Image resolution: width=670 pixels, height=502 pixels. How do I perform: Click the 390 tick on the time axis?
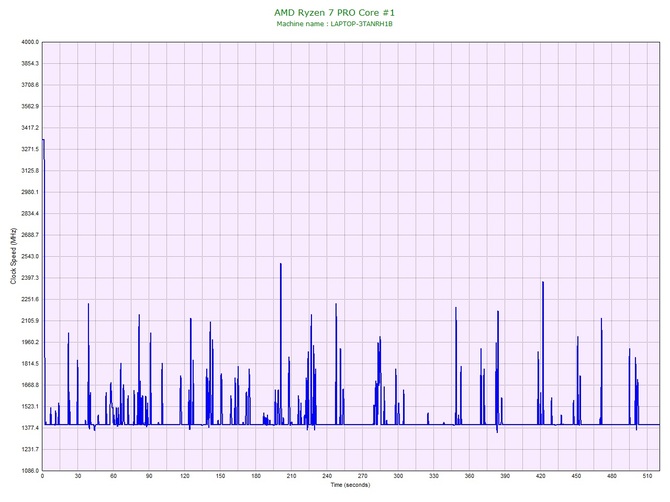point(505,476)
